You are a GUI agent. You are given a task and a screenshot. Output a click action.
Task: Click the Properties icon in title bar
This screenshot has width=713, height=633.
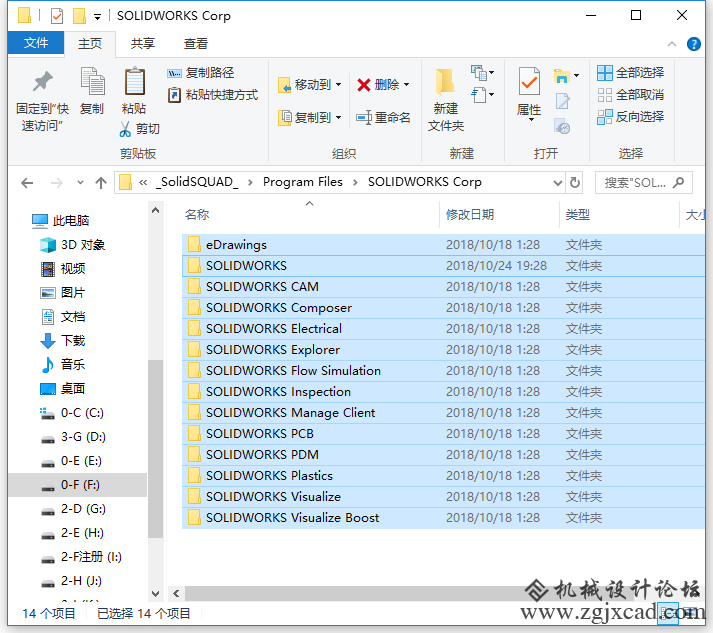(x=57, y=16)
